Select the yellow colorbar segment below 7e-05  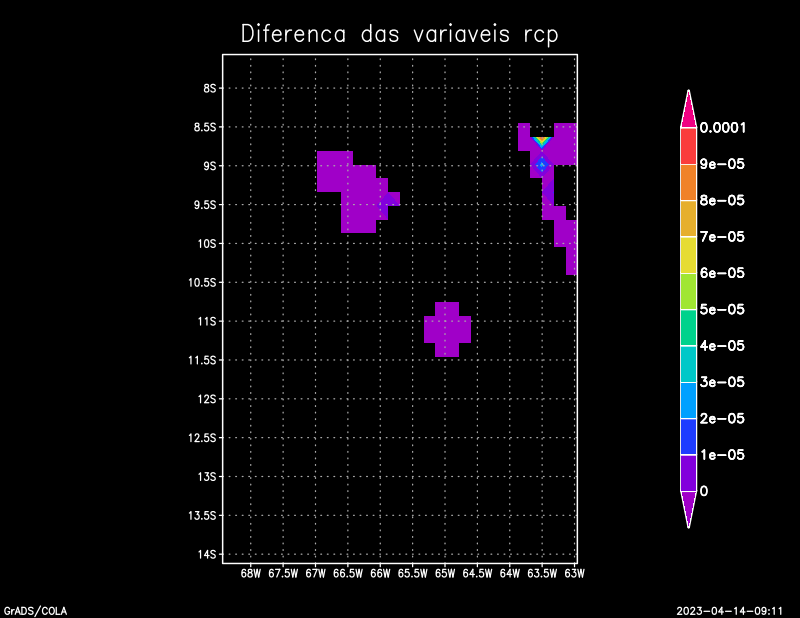coord(688,255)
